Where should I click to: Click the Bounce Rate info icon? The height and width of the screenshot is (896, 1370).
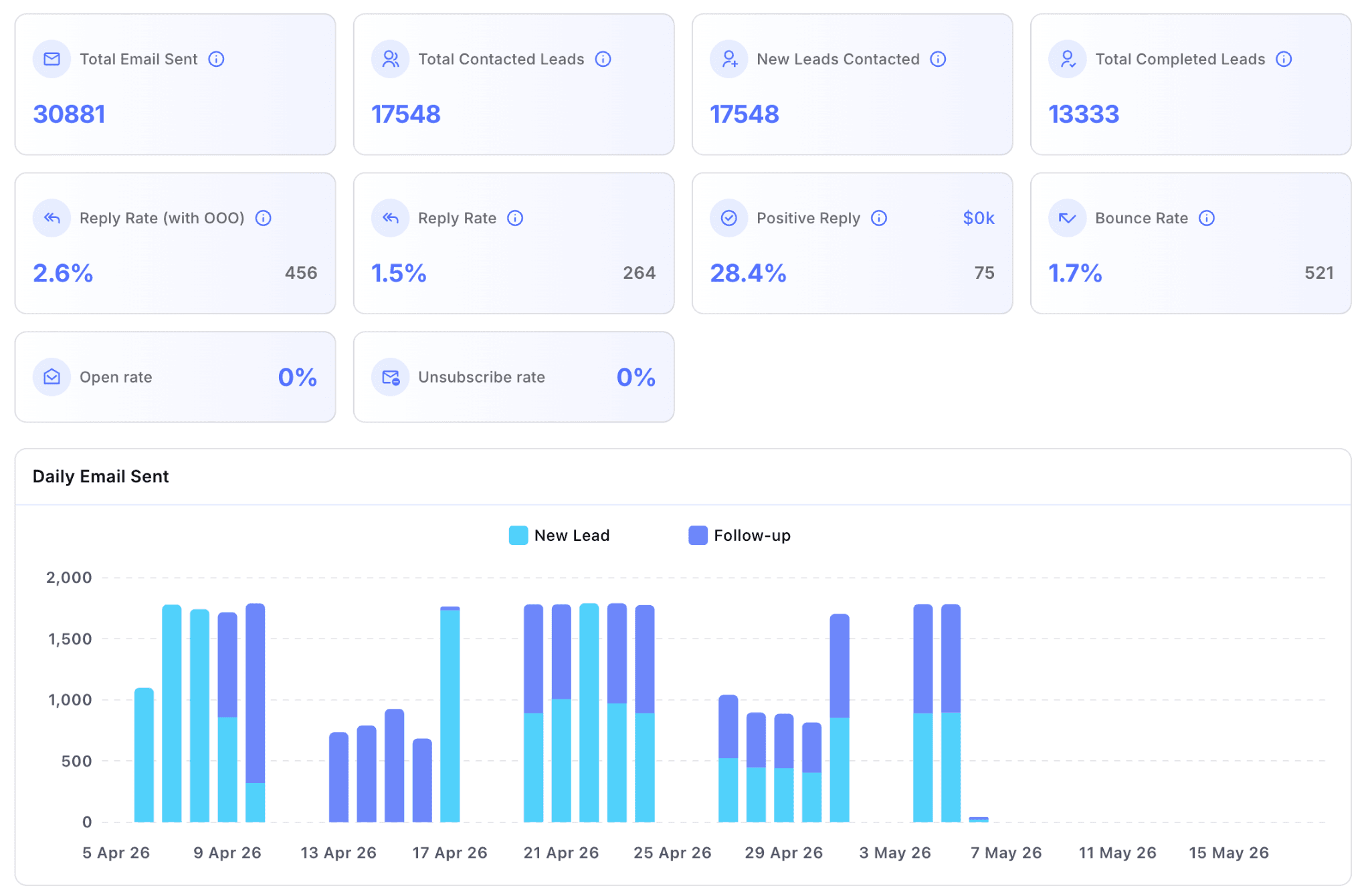1206,218
